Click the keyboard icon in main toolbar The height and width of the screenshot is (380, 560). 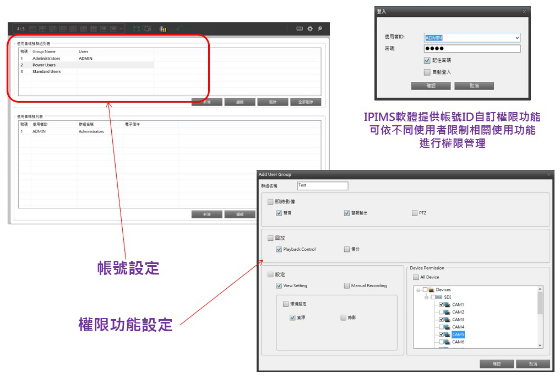(x=300, y=29)
